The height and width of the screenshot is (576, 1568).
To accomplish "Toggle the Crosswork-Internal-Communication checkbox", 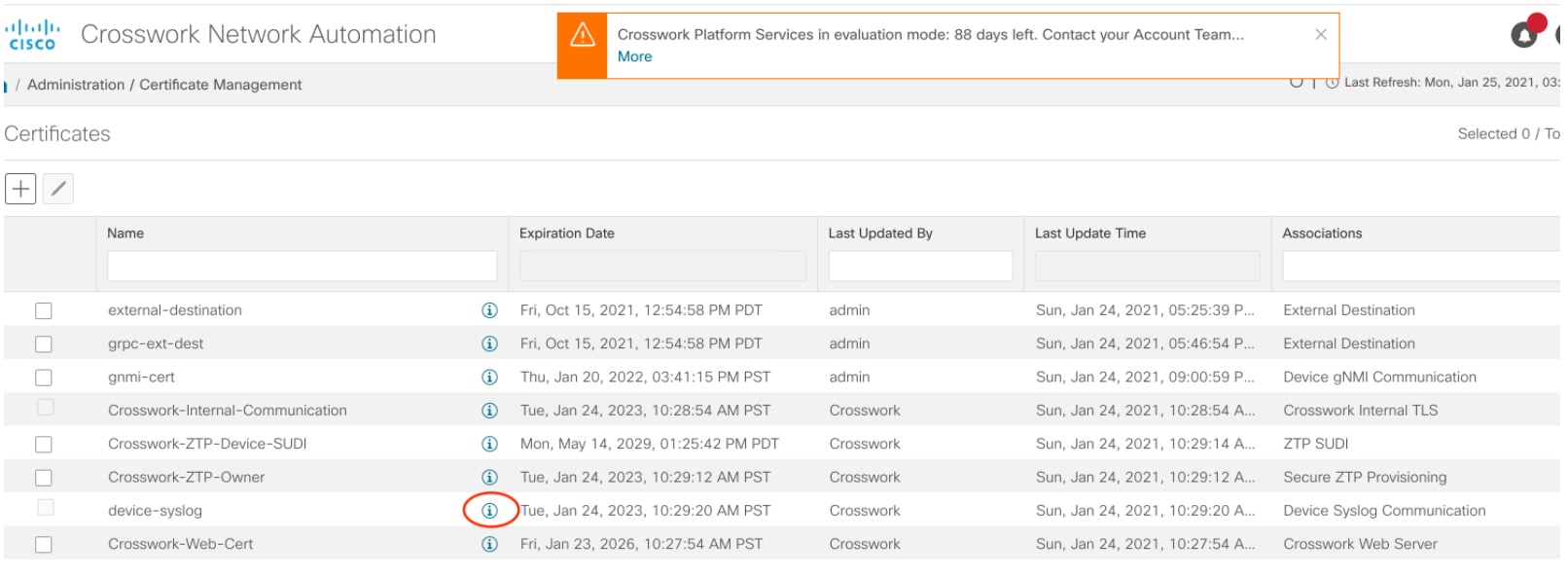I will pos(46,408).
